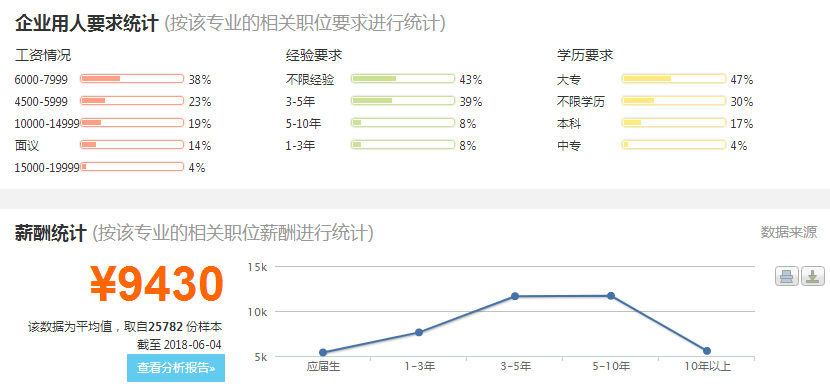
Task: Click the 10000-14999 salary bar
Action: [132, 123]
